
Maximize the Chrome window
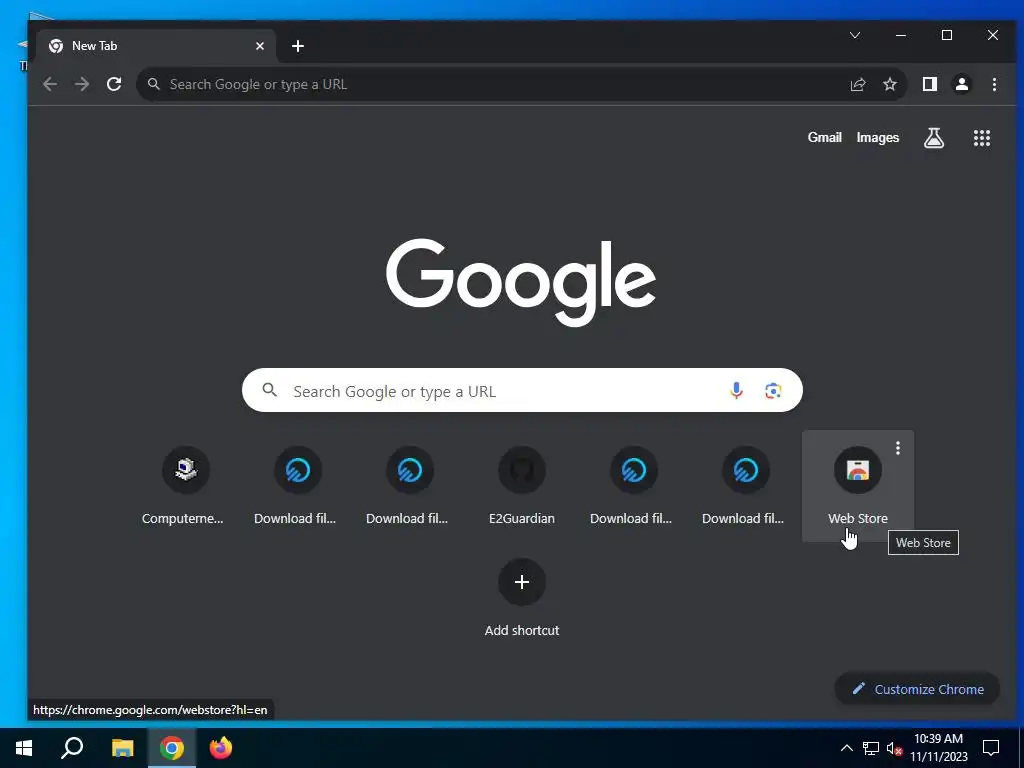pos(946,35)
